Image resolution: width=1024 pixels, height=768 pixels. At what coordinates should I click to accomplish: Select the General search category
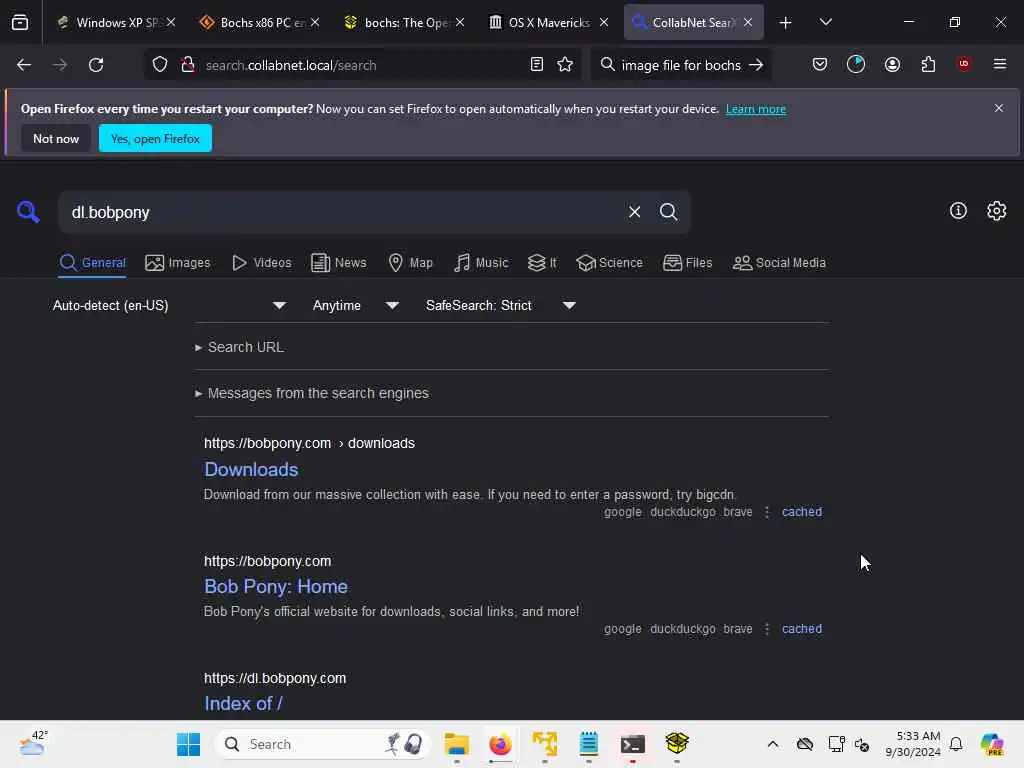tap(92, 263)
